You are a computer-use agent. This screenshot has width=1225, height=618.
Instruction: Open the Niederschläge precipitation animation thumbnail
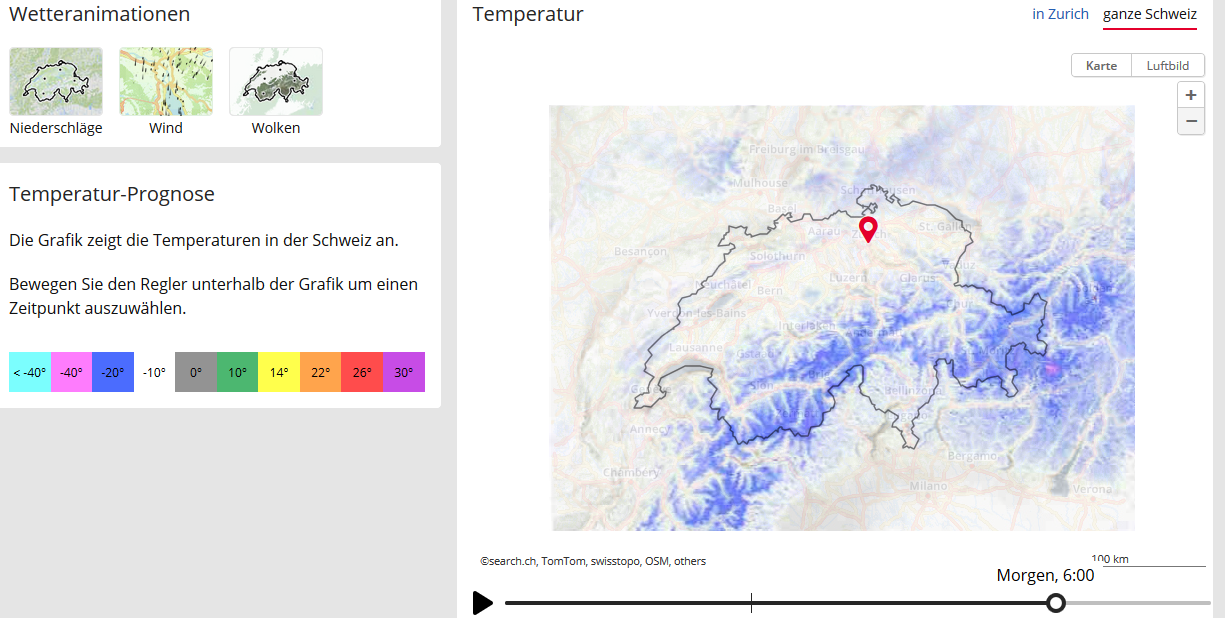(x=56, y=81)
